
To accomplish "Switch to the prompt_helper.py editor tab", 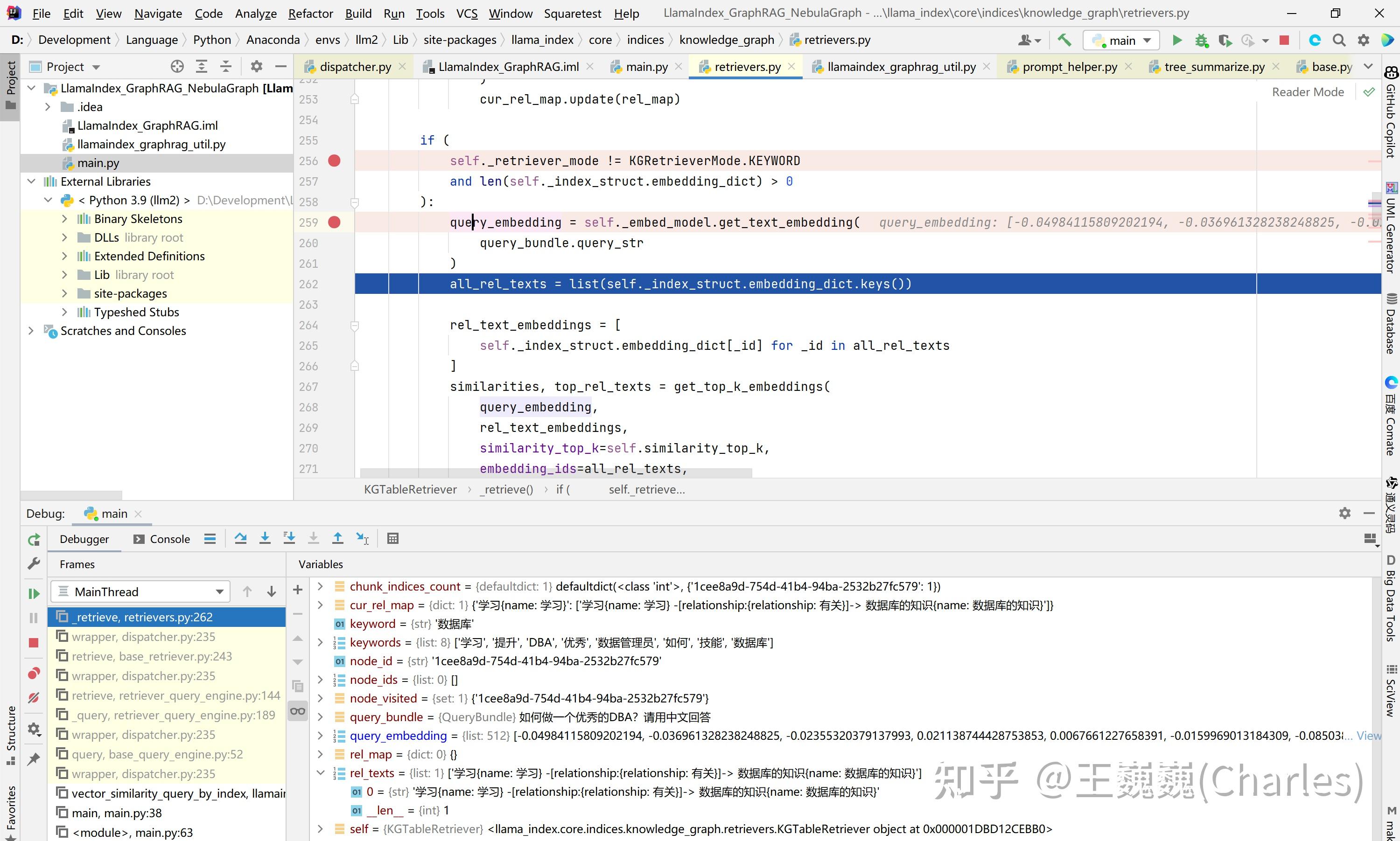I will (1069, 67).
